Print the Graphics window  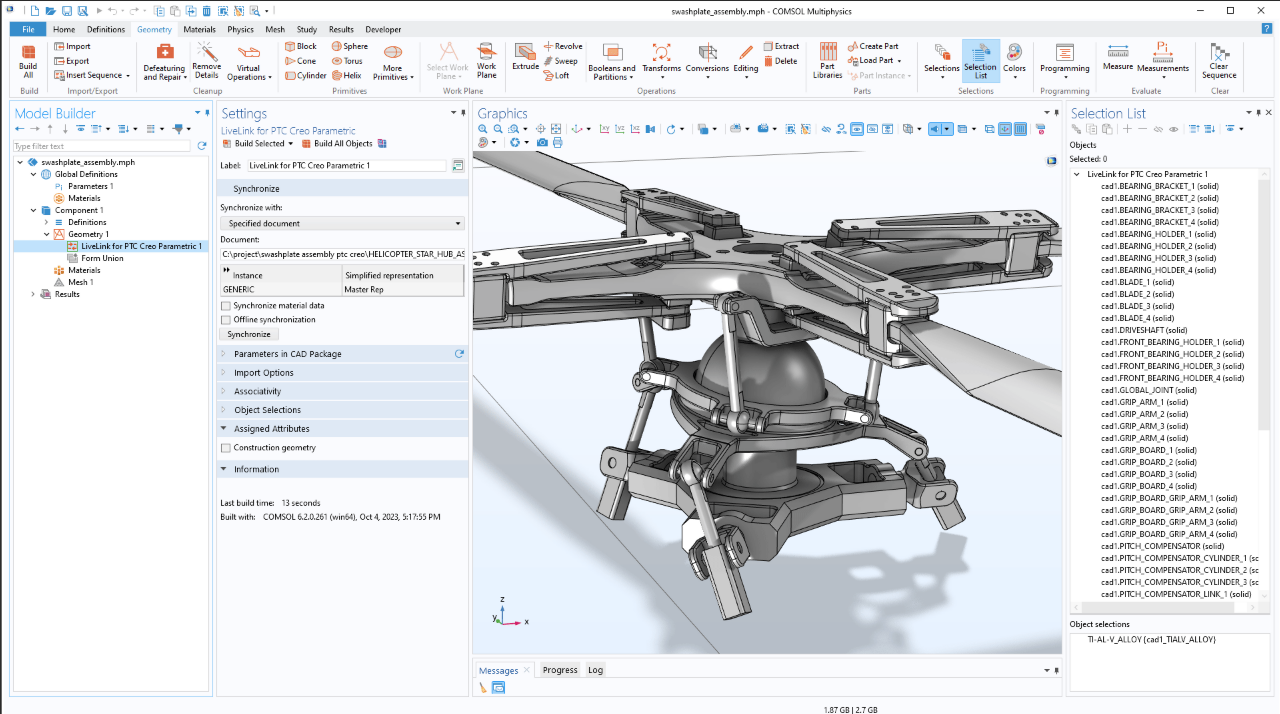tap(557, 143)
